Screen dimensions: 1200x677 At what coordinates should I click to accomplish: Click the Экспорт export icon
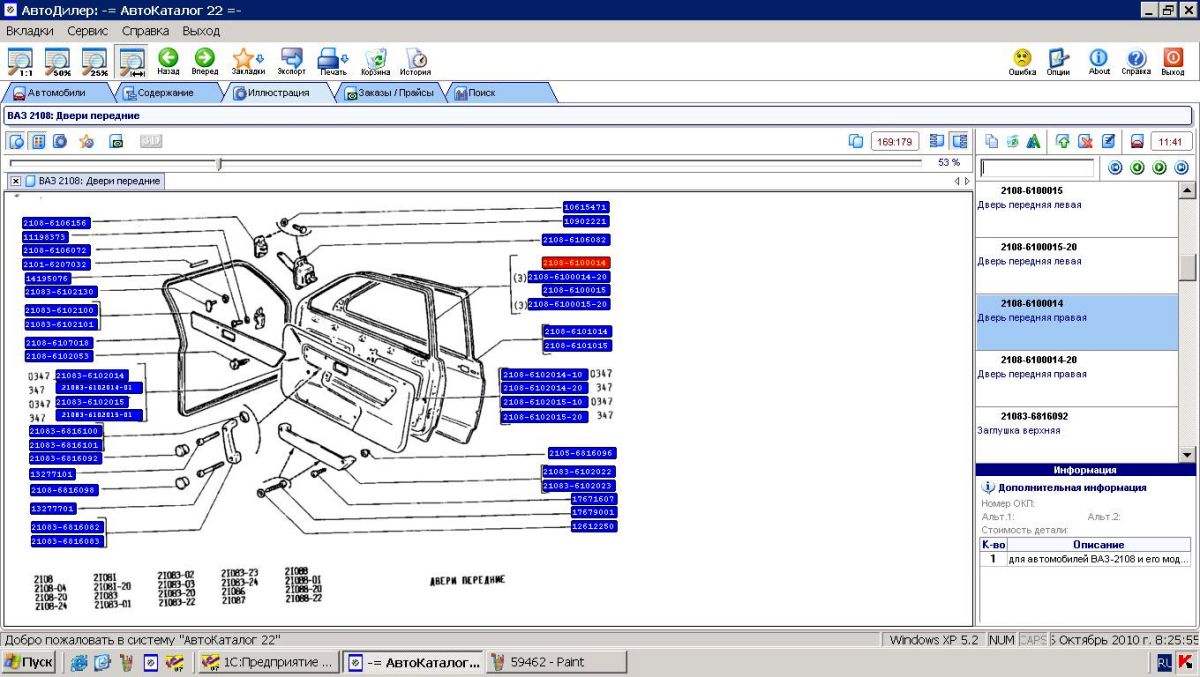(x=292, y=62)
